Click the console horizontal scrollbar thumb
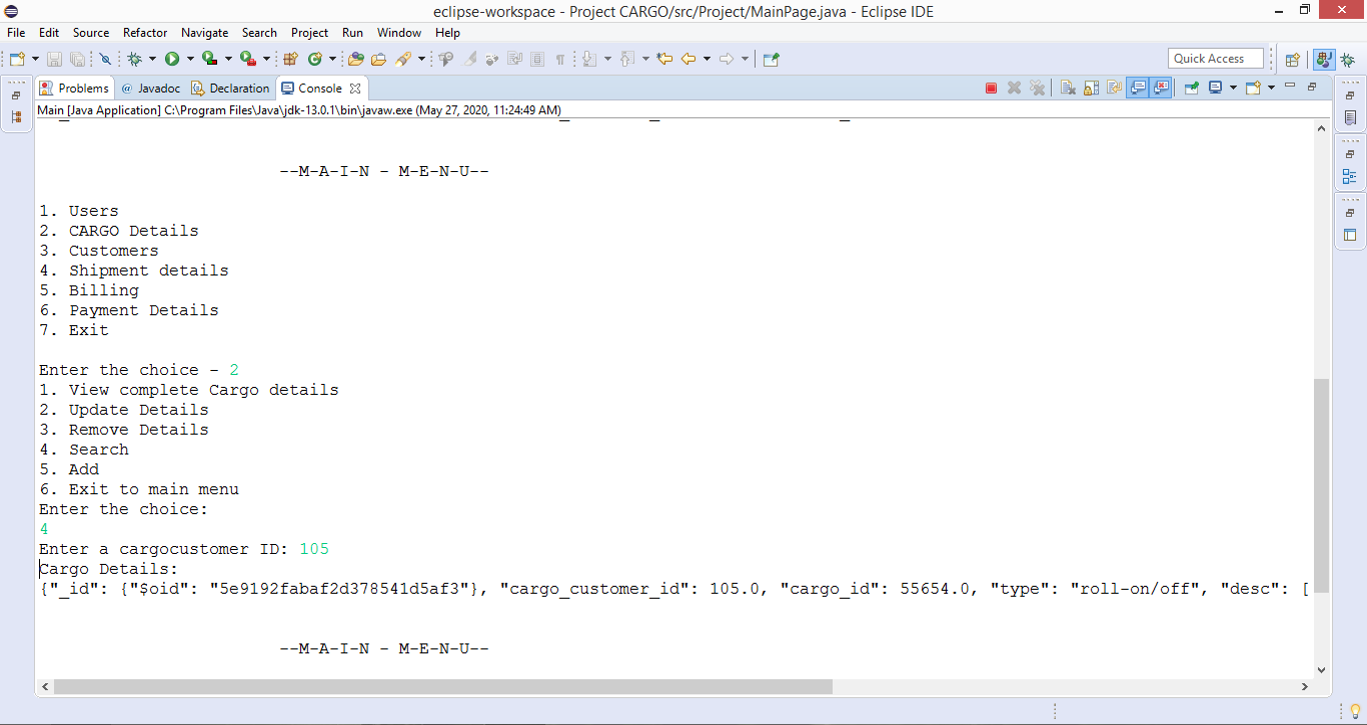 pos(443,687)
